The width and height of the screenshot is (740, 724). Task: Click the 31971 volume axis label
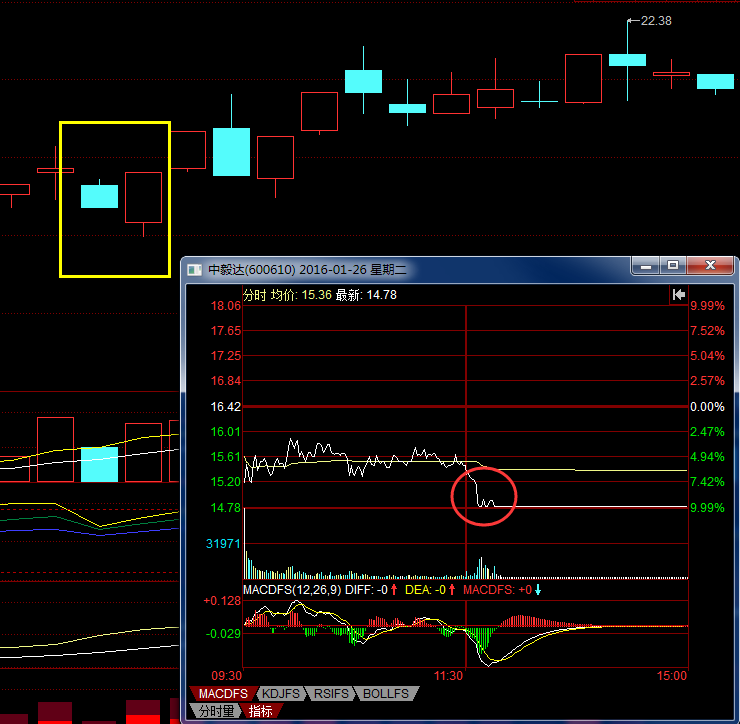point(223,544)
